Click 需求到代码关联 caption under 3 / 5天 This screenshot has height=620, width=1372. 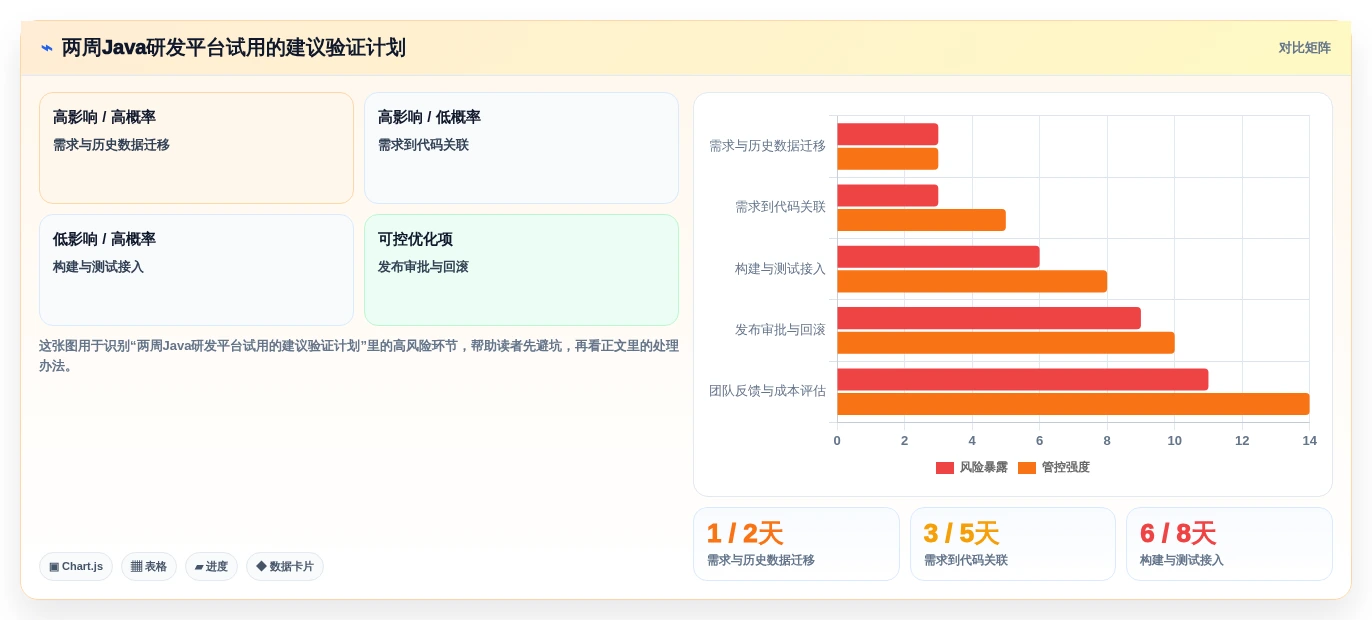pos(965,560)
